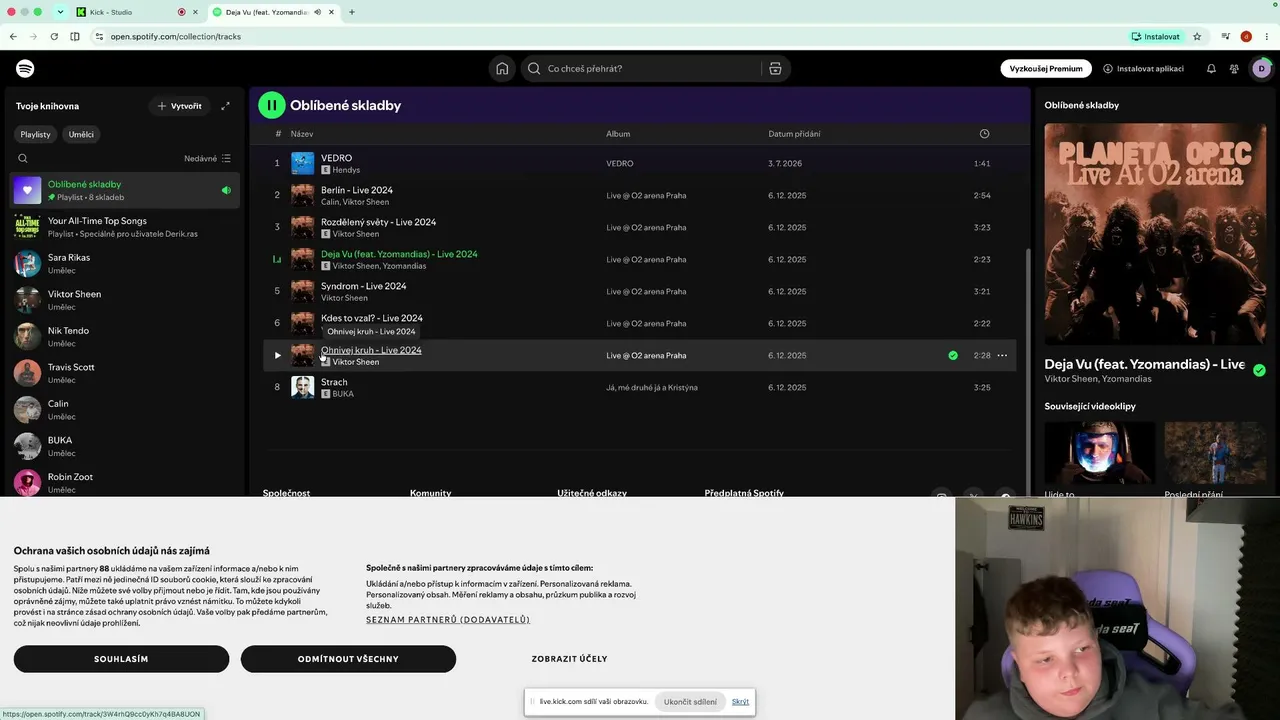
Task: Play the Ohnivej kruh row
Action: (278, 355)
